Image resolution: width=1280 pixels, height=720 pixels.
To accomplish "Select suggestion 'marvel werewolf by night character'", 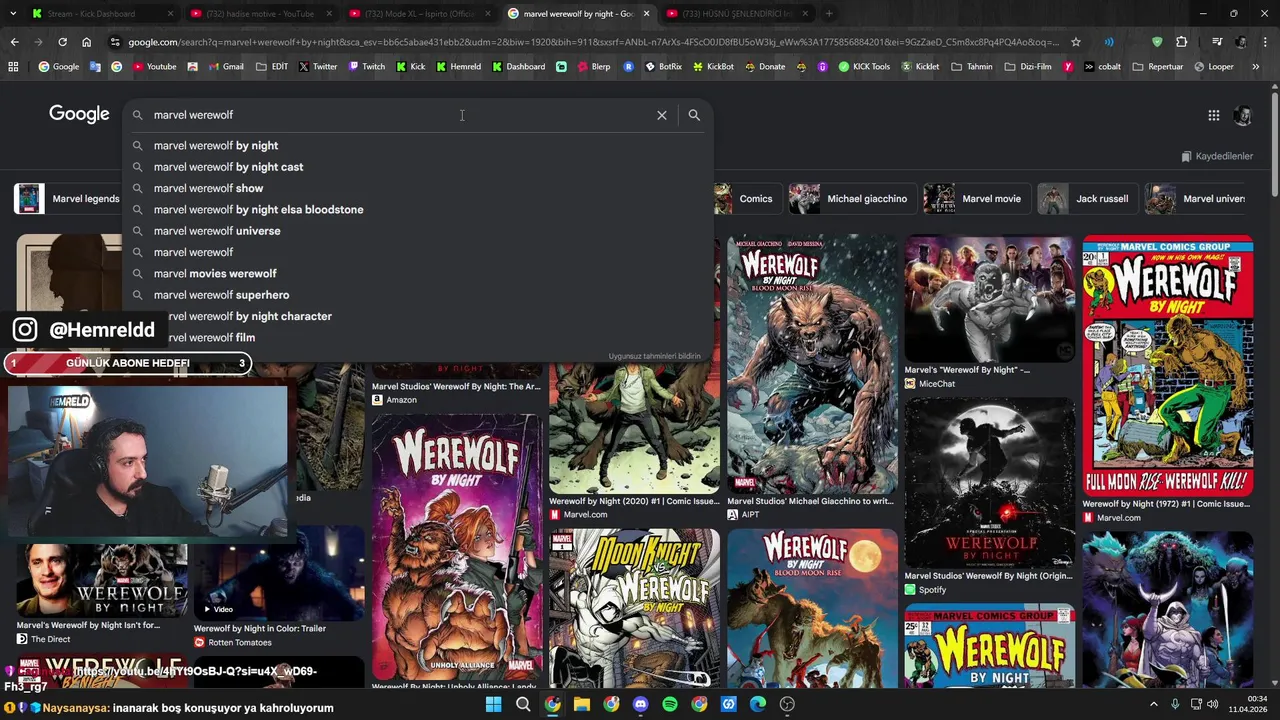I will point(418,316).
